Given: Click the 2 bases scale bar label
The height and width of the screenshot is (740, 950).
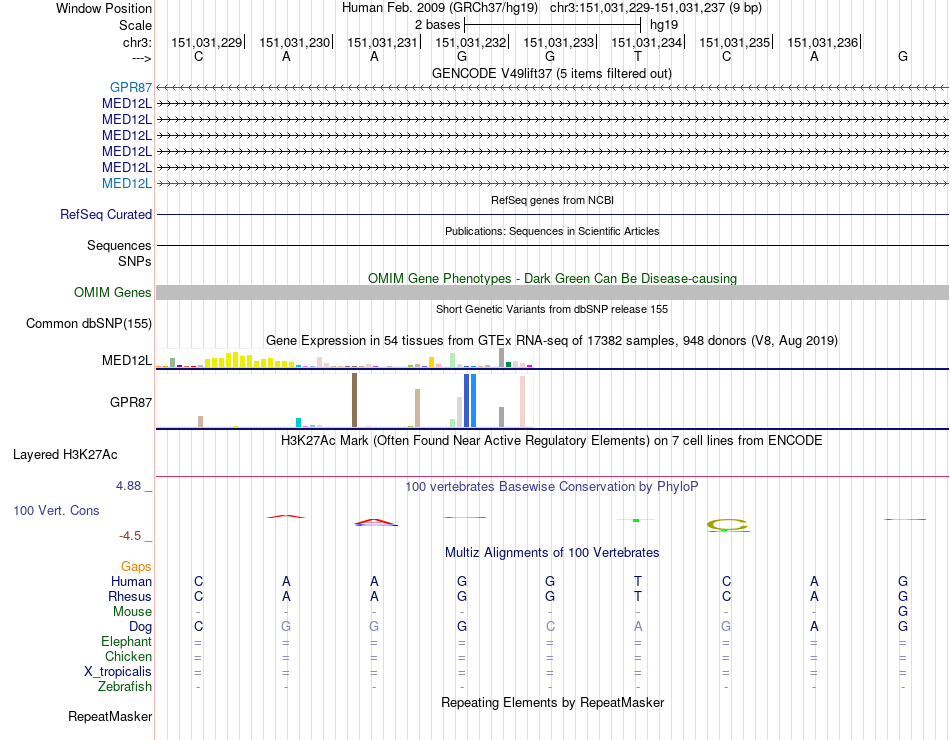Looking at the screenshot, I should [x=437, y=25].
